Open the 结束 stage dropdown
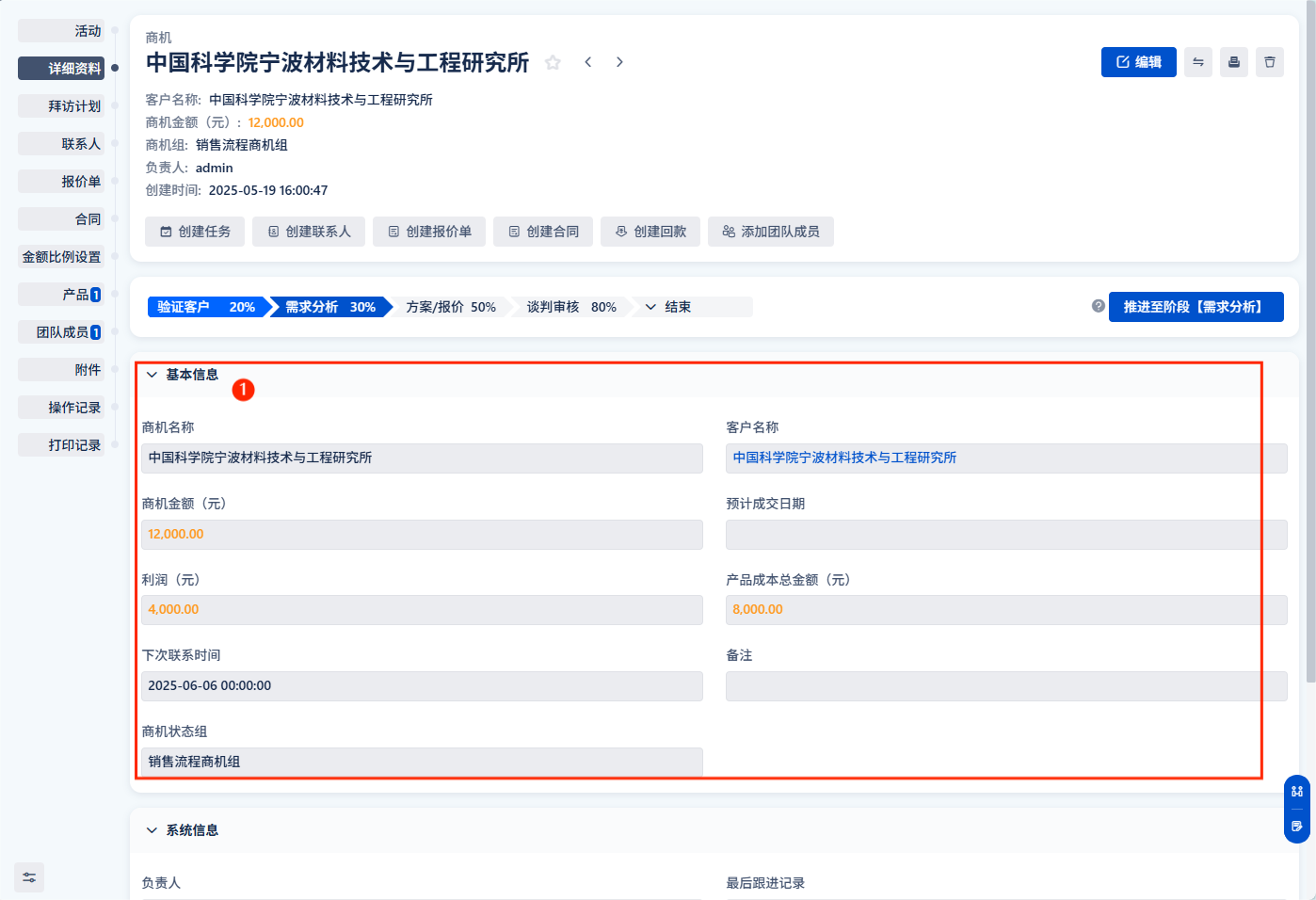The width and height of the screenshot is (1316, 900). (x=692, y=307)
